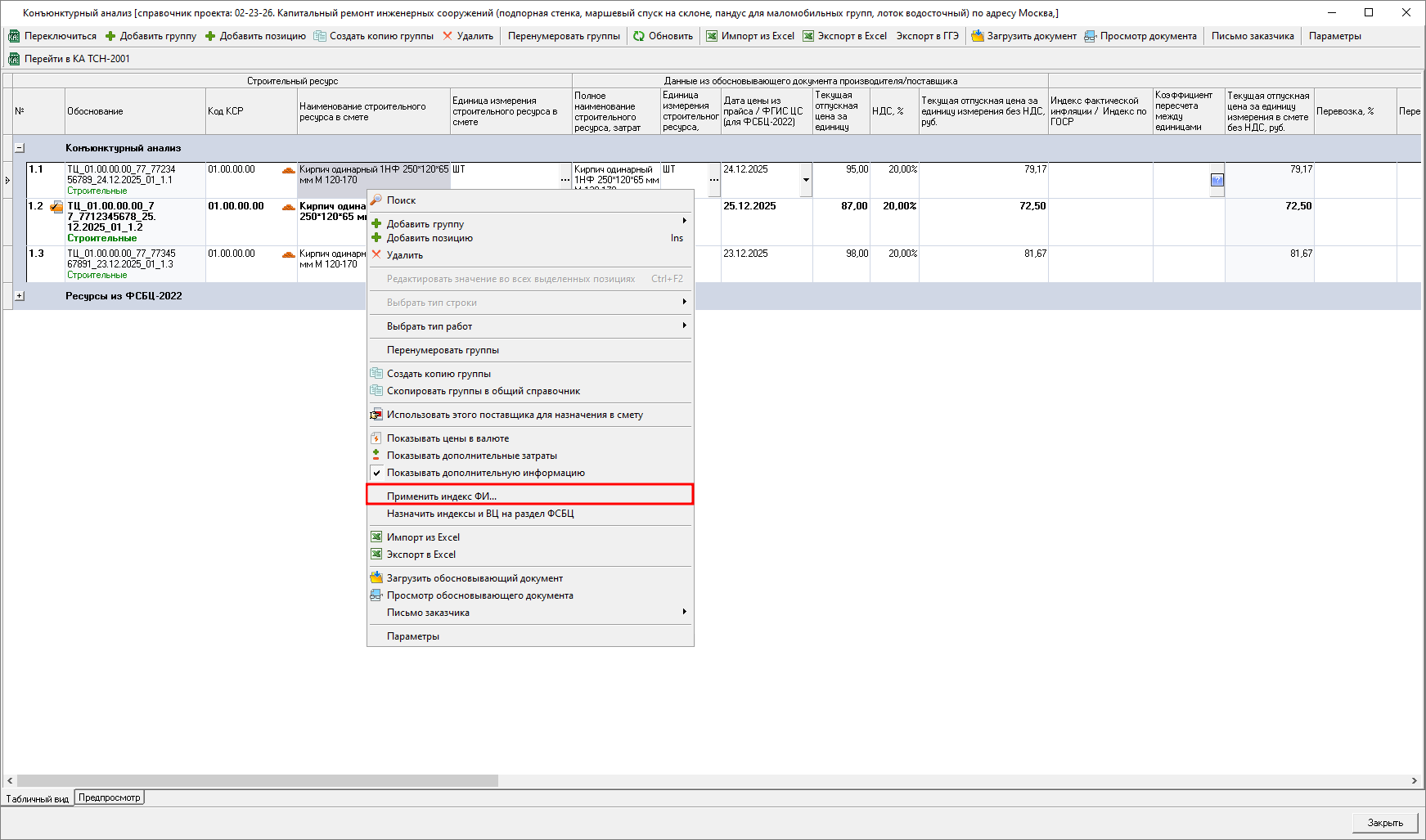Screen dimensions: 1426x840
Task: Click Перенумеровать группы toolbar button
Action: tap(564, 36)
